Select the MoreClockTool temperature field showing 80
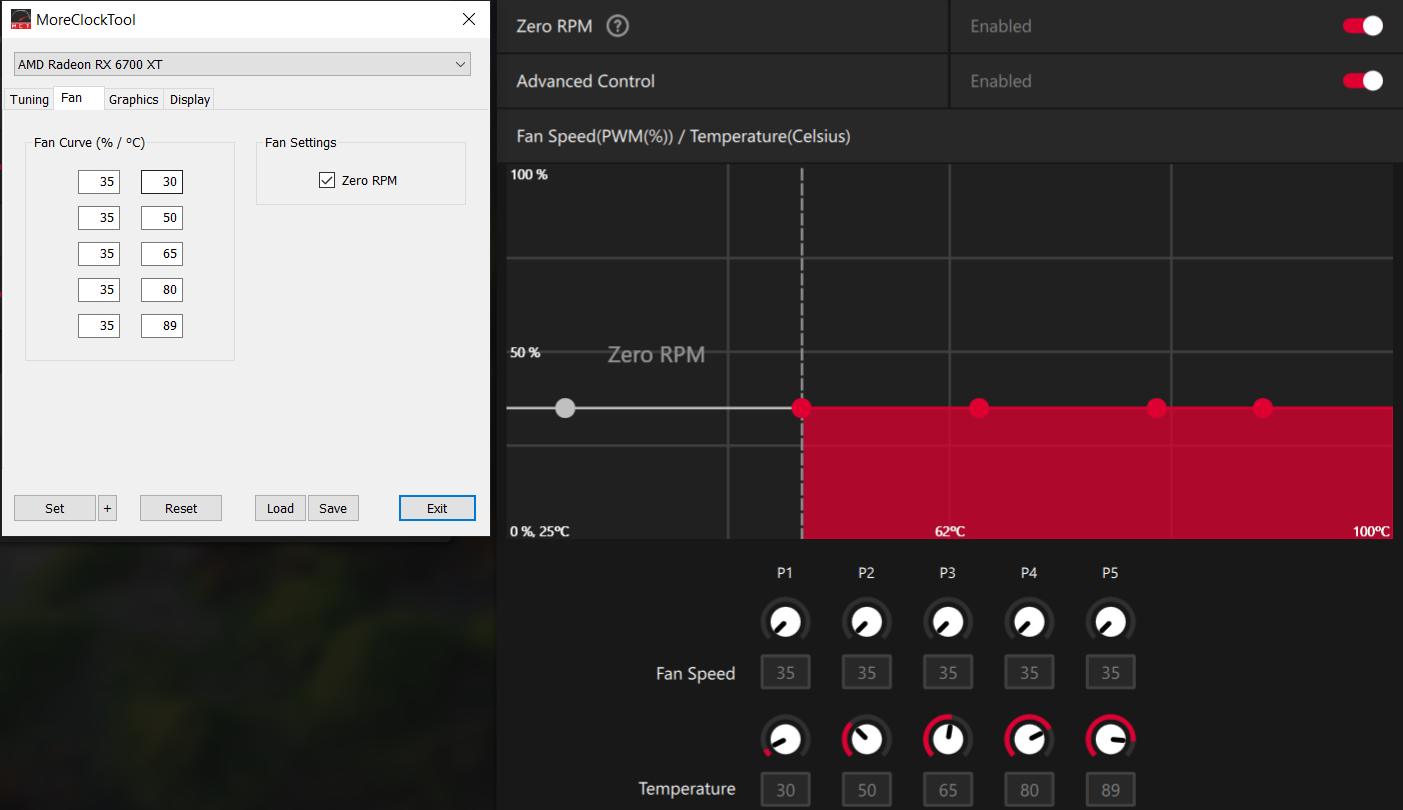Screen dimensions: 1403x810 coord(162,290)
